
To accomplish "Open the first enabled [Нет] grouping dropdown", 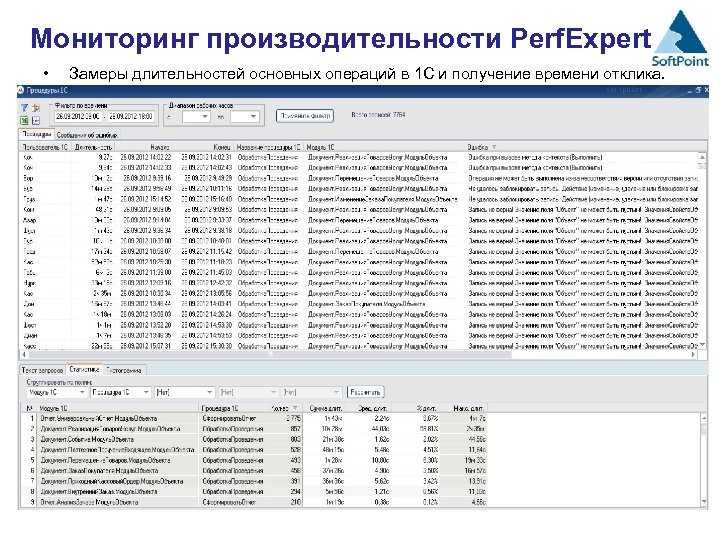I will (x=184, y=392).
